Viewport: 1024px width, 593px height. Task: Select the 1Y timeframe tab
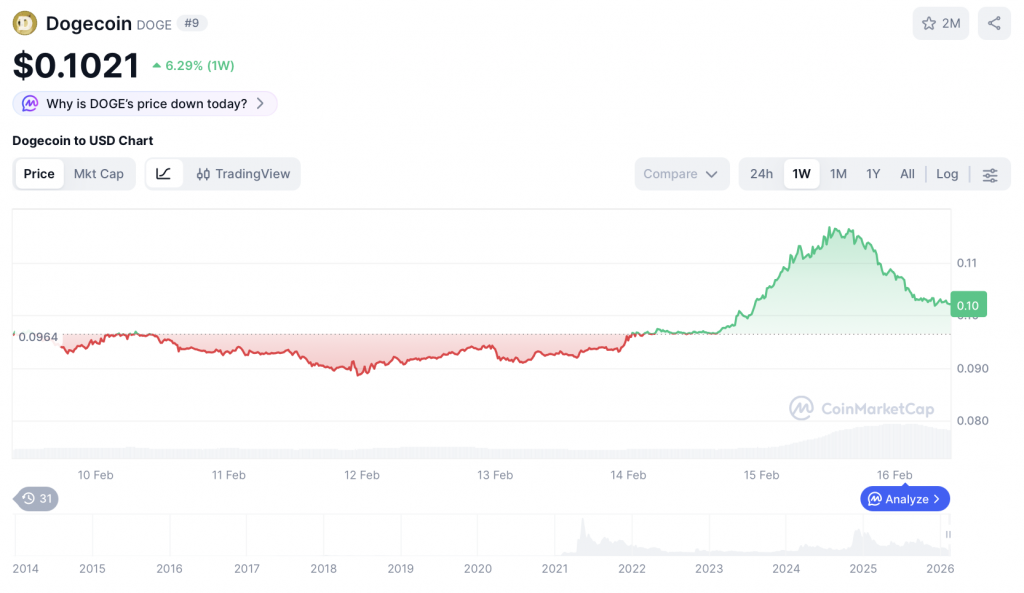[x=871, y=173]
